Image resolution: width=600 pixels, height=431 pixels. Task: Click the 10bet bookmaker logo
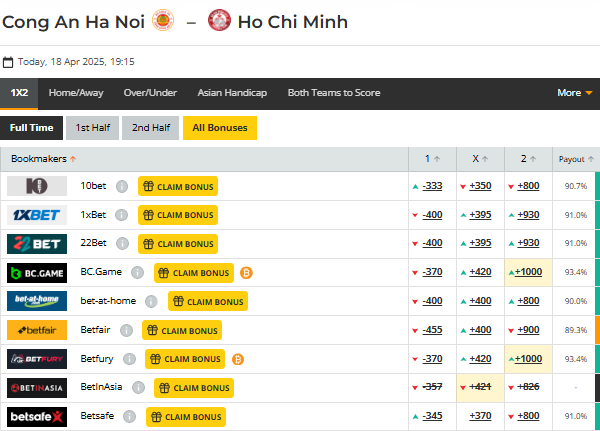pos(37,186)
